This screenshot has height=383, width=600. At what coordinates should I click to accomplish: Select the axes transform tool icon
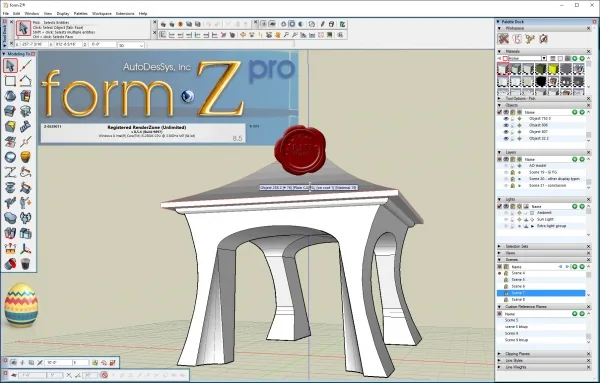(x=25, y=249)
